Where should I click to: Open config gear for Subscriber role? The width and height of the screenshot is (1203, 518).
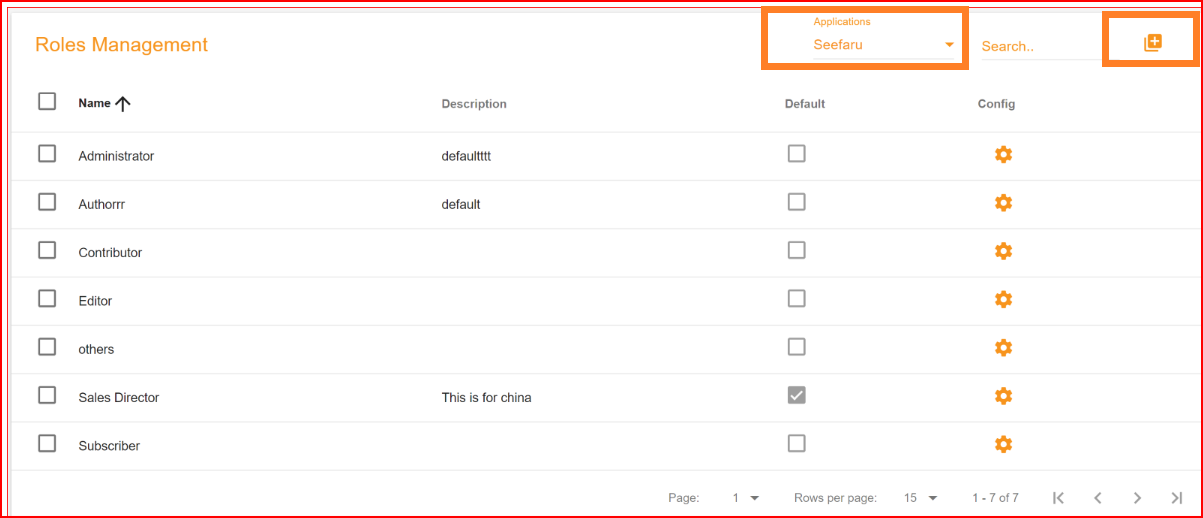pyautogui.click(x=1004, y=444)
